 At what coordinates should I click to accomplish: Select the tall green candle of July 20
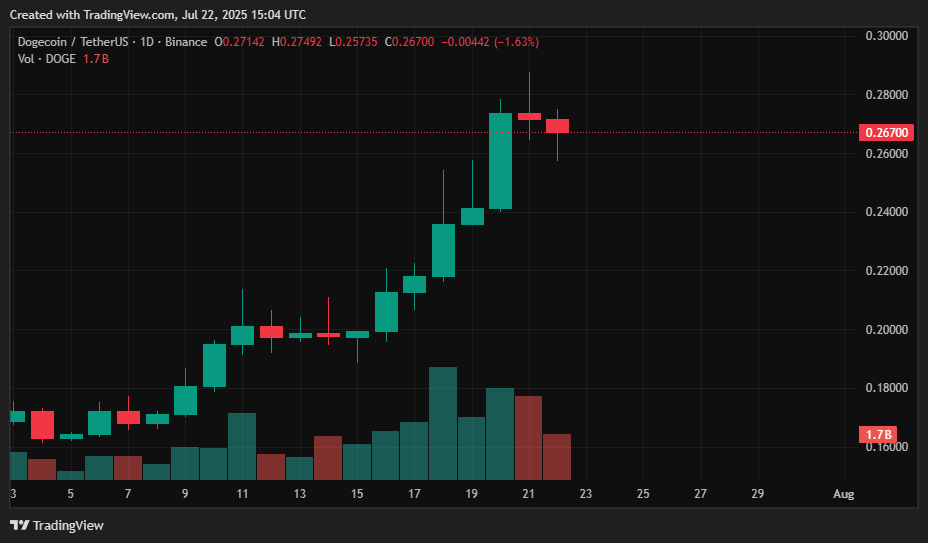[x=500, y=160]
